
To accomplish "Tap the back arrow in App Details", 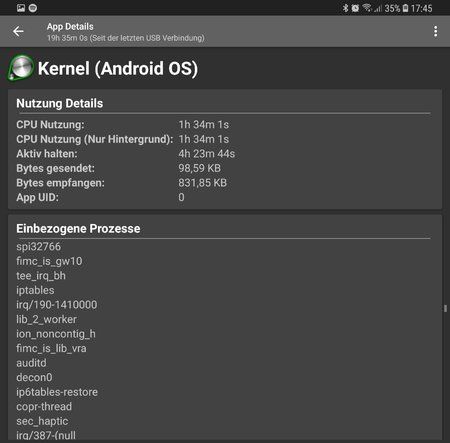I will click(18, 31).
